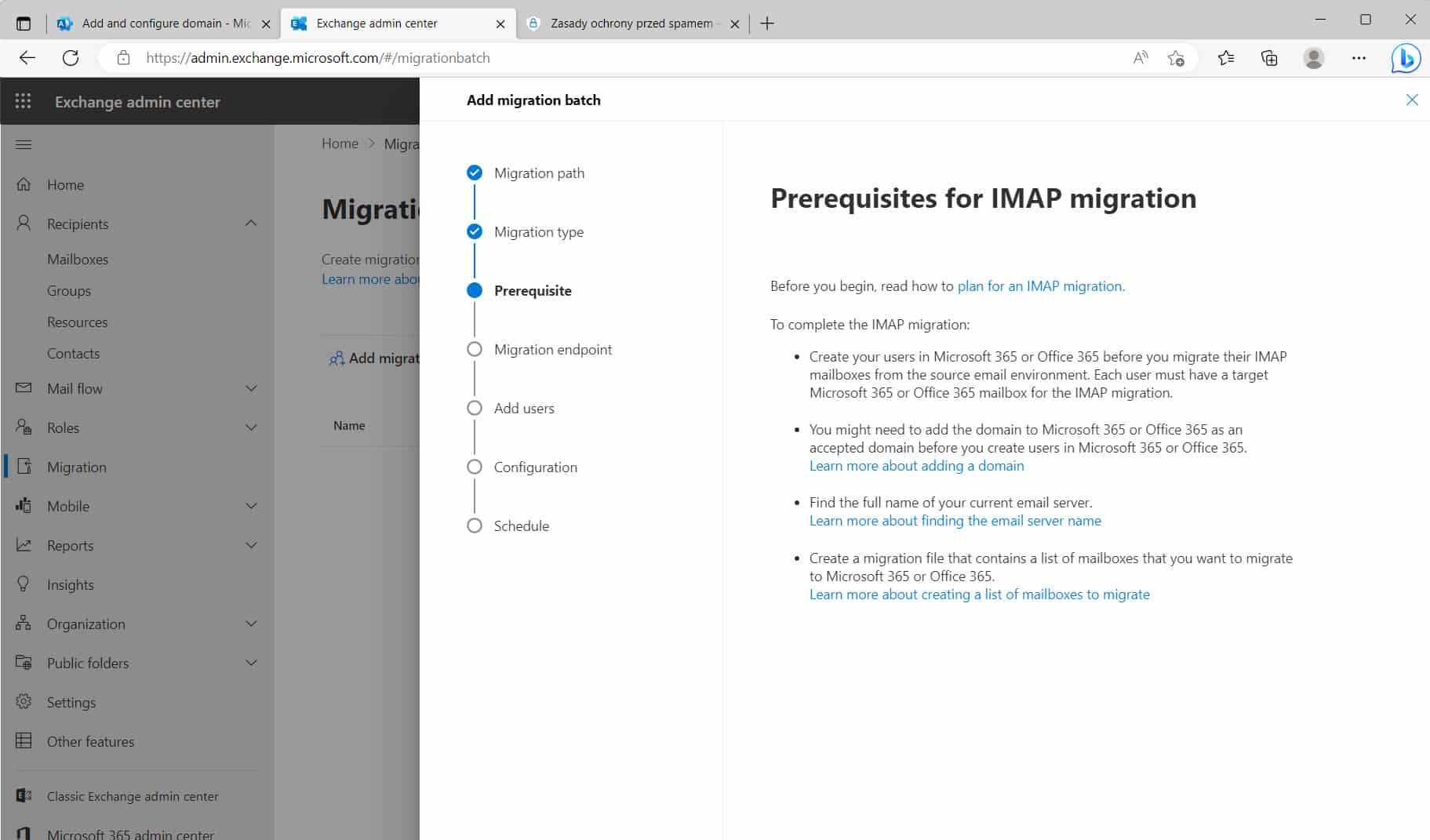Open Learn more about adding a domain

pyautogui.click(x=916, y=466)
